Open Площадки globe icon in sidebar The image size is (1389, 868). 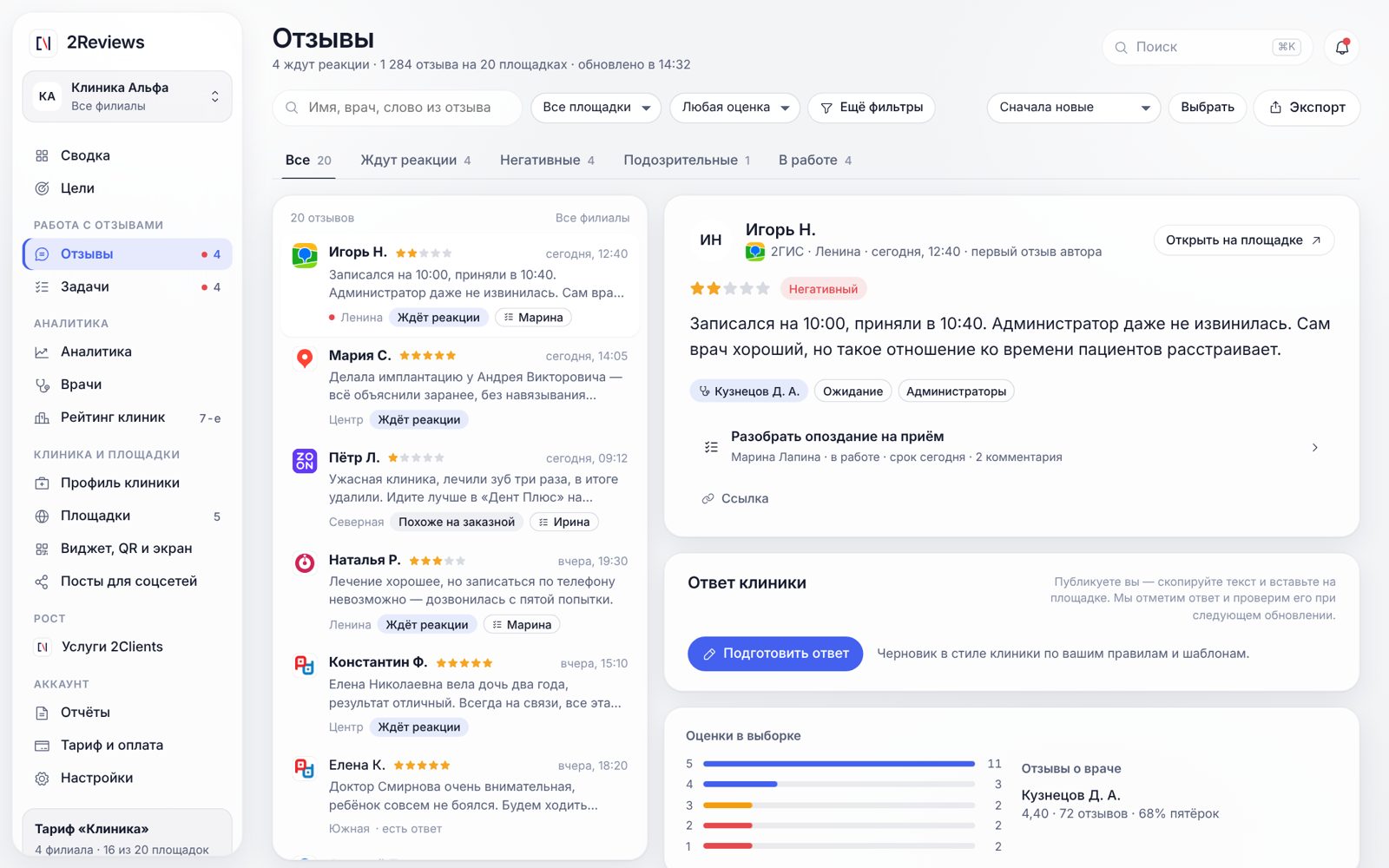point(42,516)
